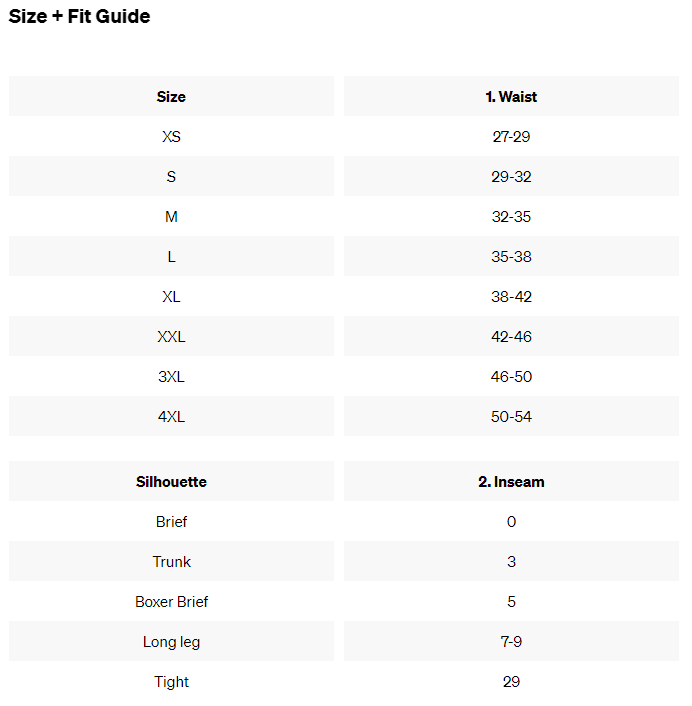Select the XL size cell
The height and width of the screenshot is (706, 692).
click(171, 297)
